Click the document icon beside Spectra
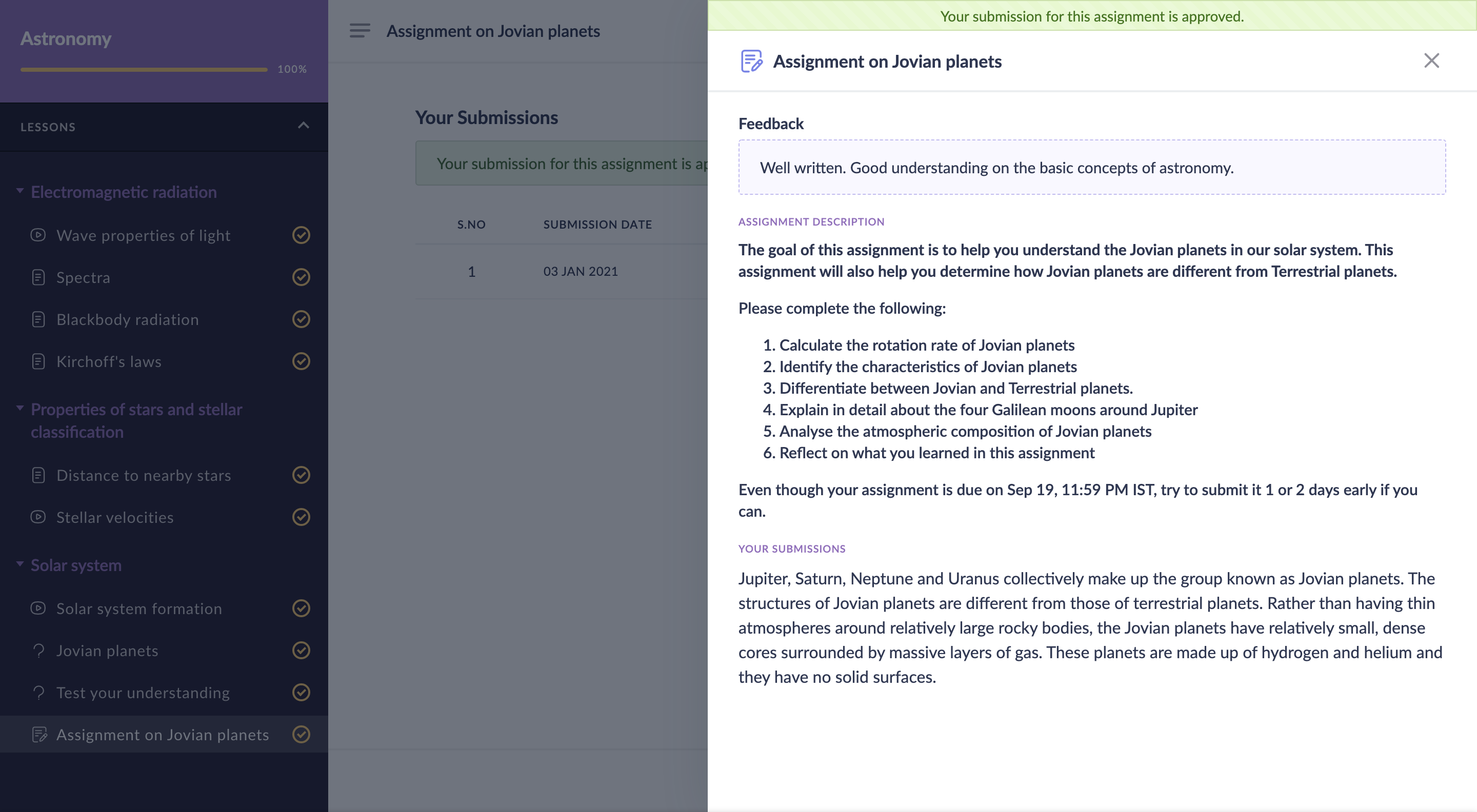This screenshot has height=812, width=1477. (x=38, y=277)
